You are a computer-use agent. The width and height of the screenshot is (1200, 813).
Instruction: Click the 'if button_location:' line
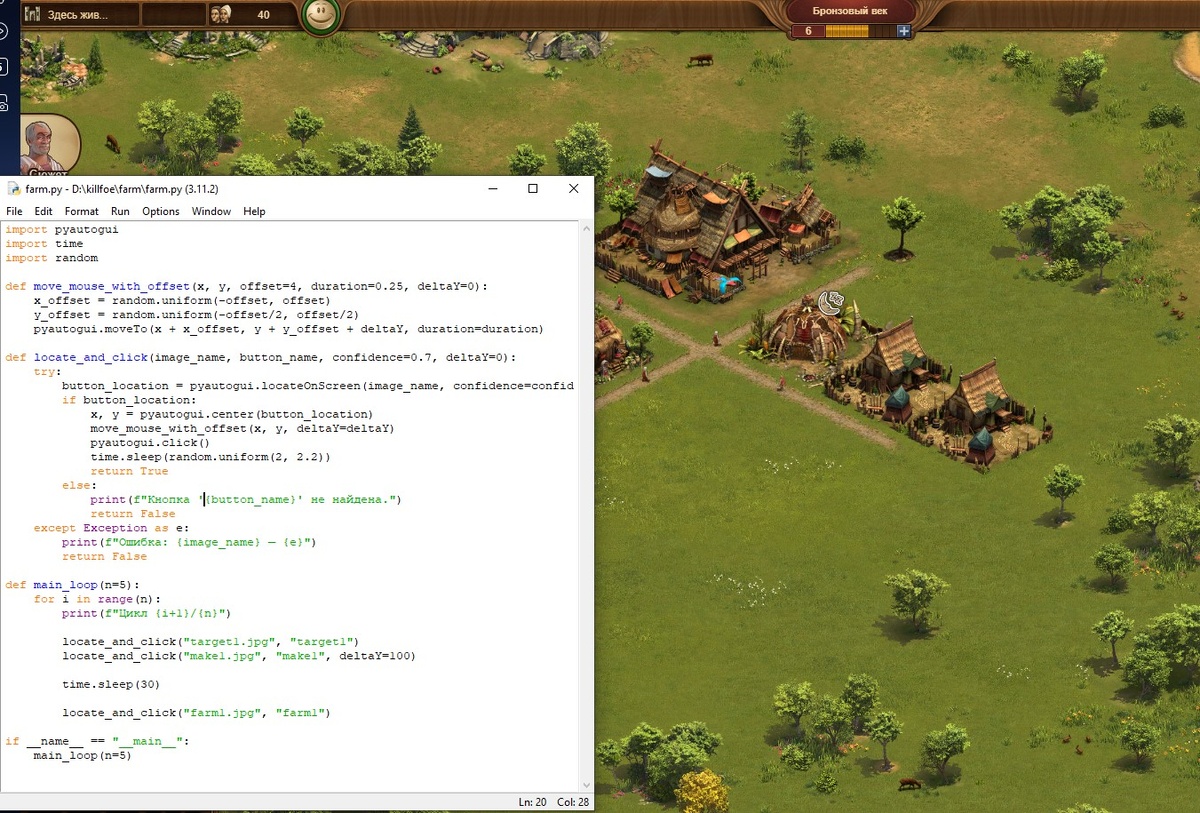pyautogui.click(x=129, y=399)
